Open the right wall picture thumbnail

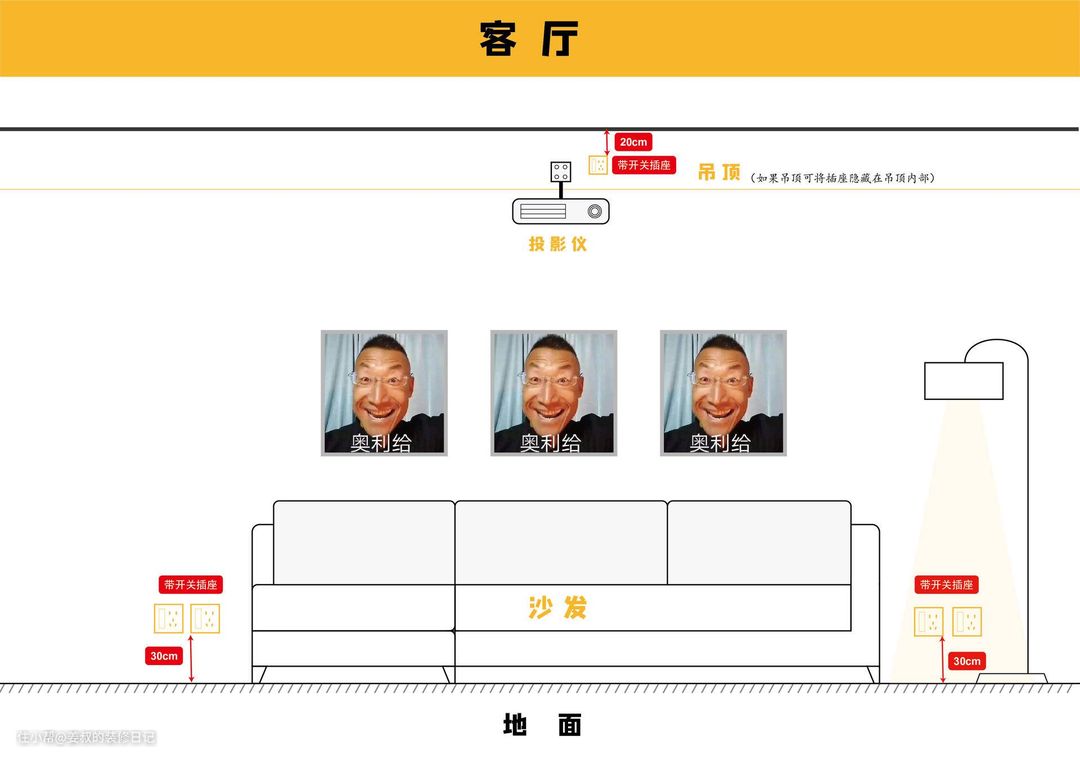[723, 393]
